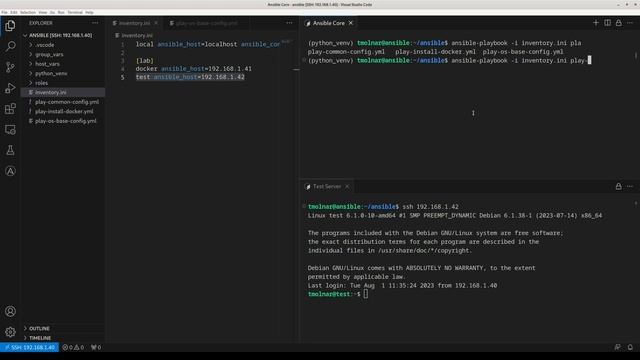Toggle lock on Ansible Core group
This screenshot has width=640, height=360.
click(x=619, y=23)
